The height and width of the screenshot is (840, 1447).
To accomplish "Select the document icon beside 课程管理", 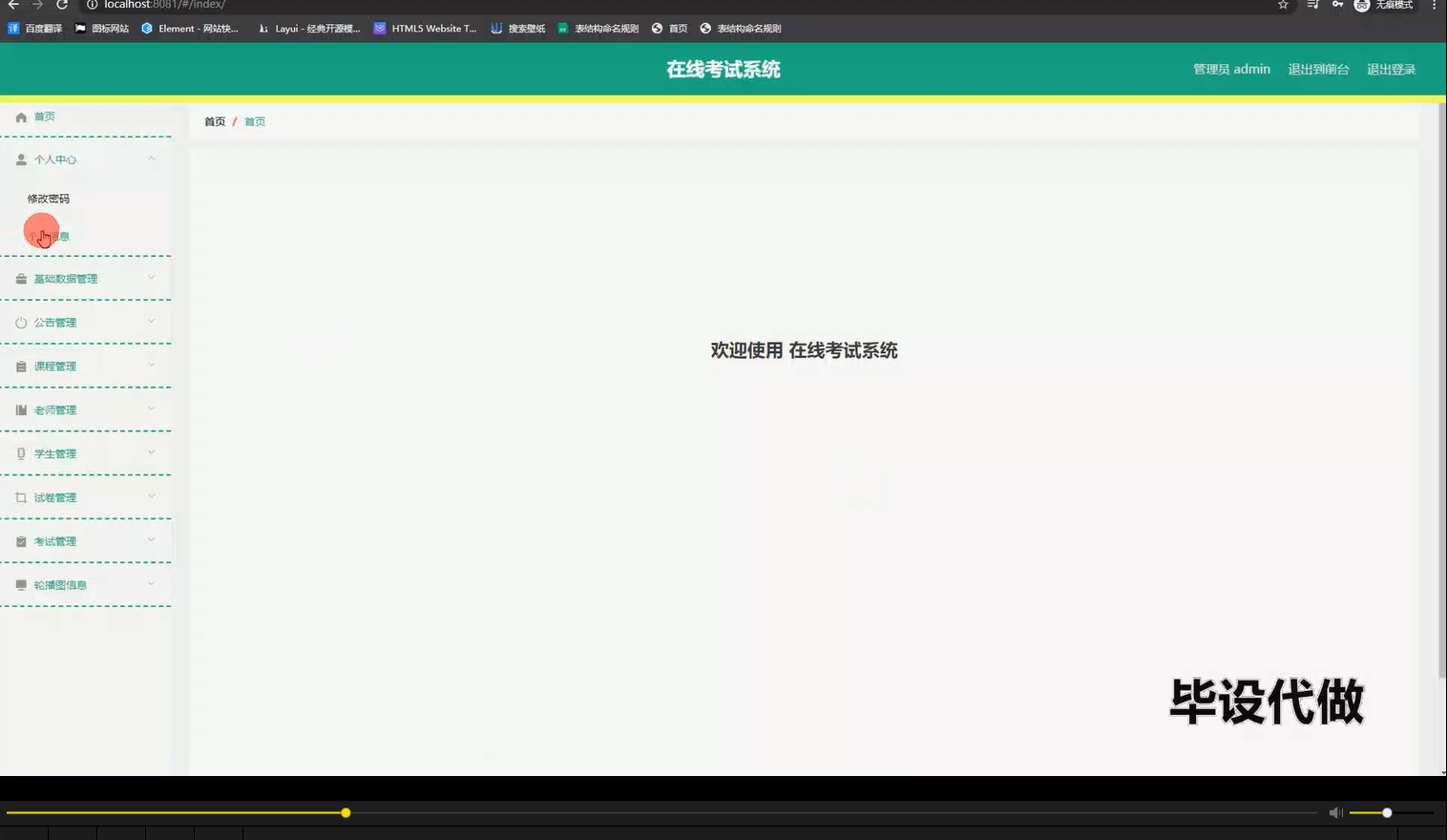I will click(20, 366).
